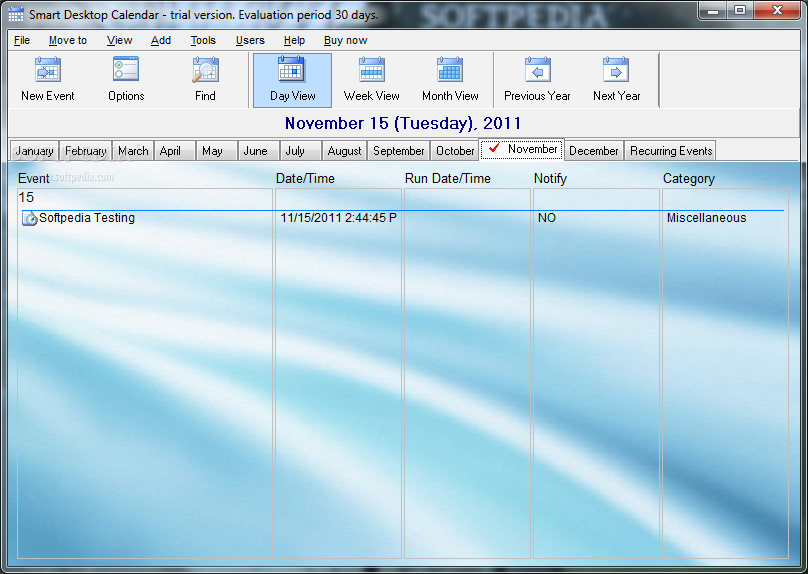Switch to the June tab
Screen dimensions: 808x574
pyautogui.click(x=258, y=151)
